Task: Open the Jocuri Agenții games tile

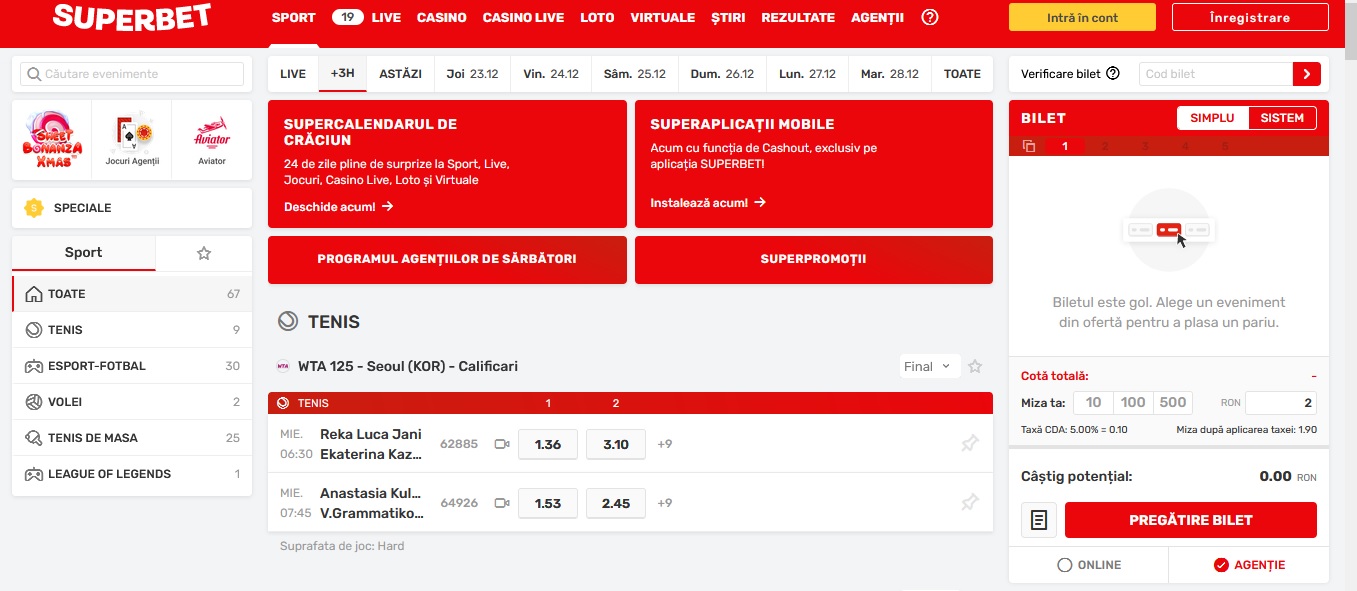Action: (132, 140)
